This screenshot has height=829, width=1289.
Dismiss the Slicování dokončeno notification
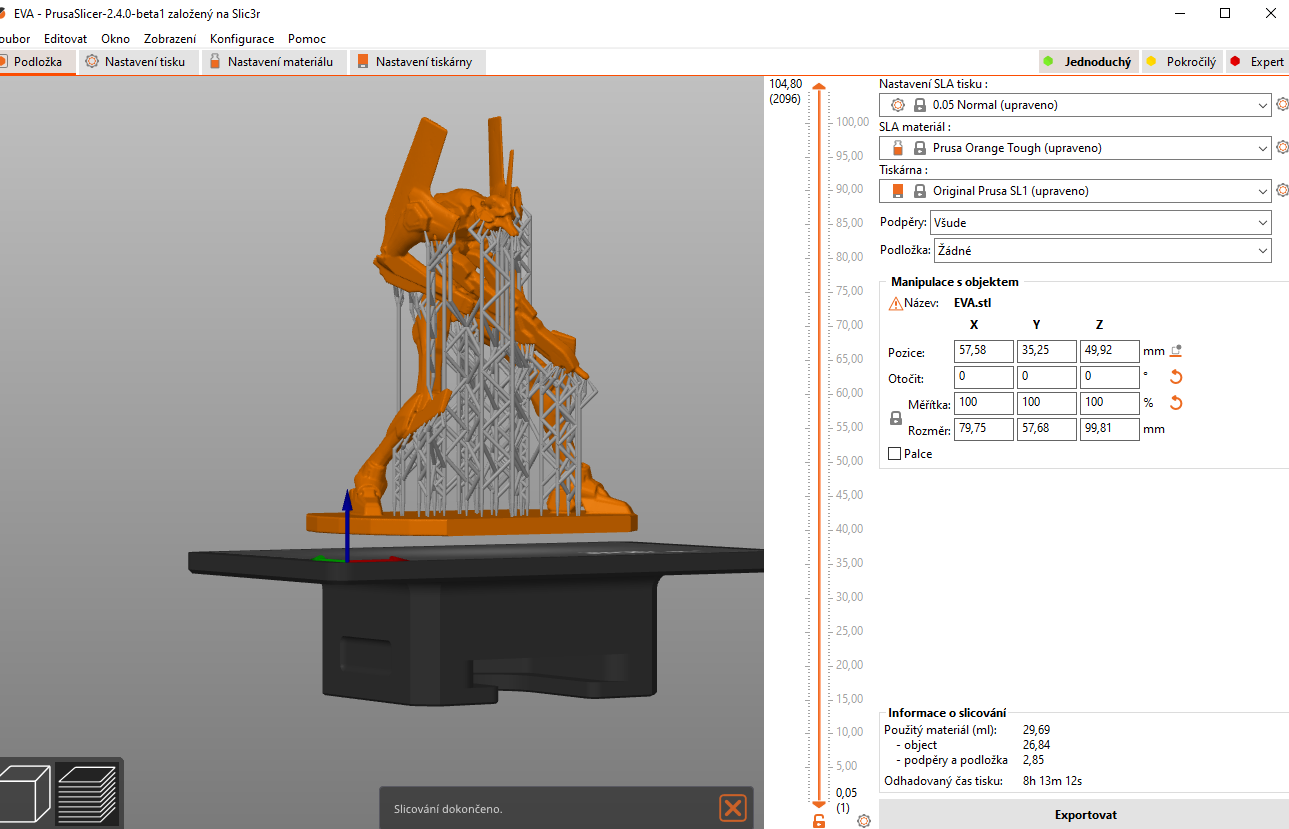[733, 808]
